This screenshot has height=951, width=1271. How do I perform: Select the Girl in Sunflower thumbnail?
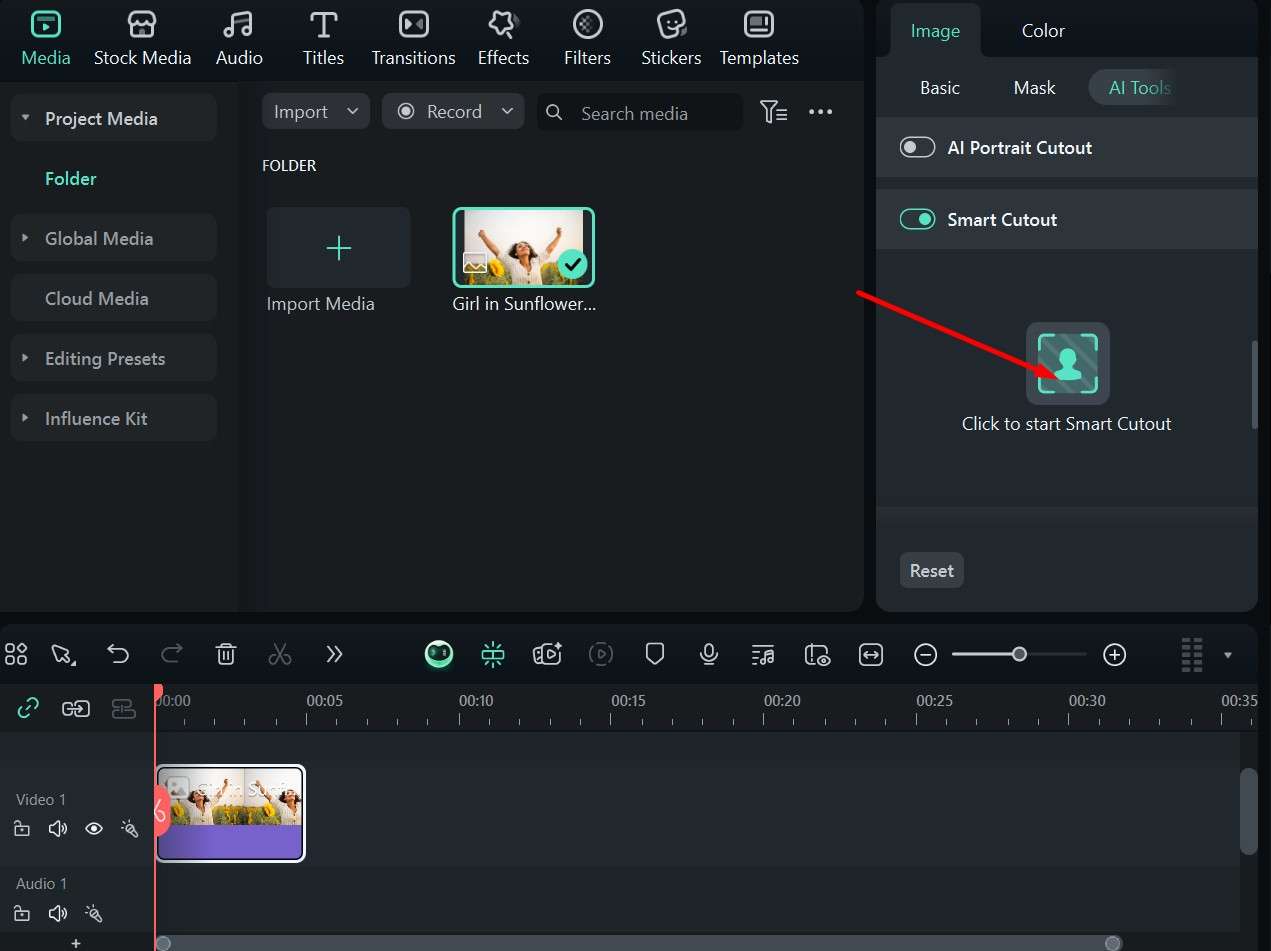tap(524, 248)
